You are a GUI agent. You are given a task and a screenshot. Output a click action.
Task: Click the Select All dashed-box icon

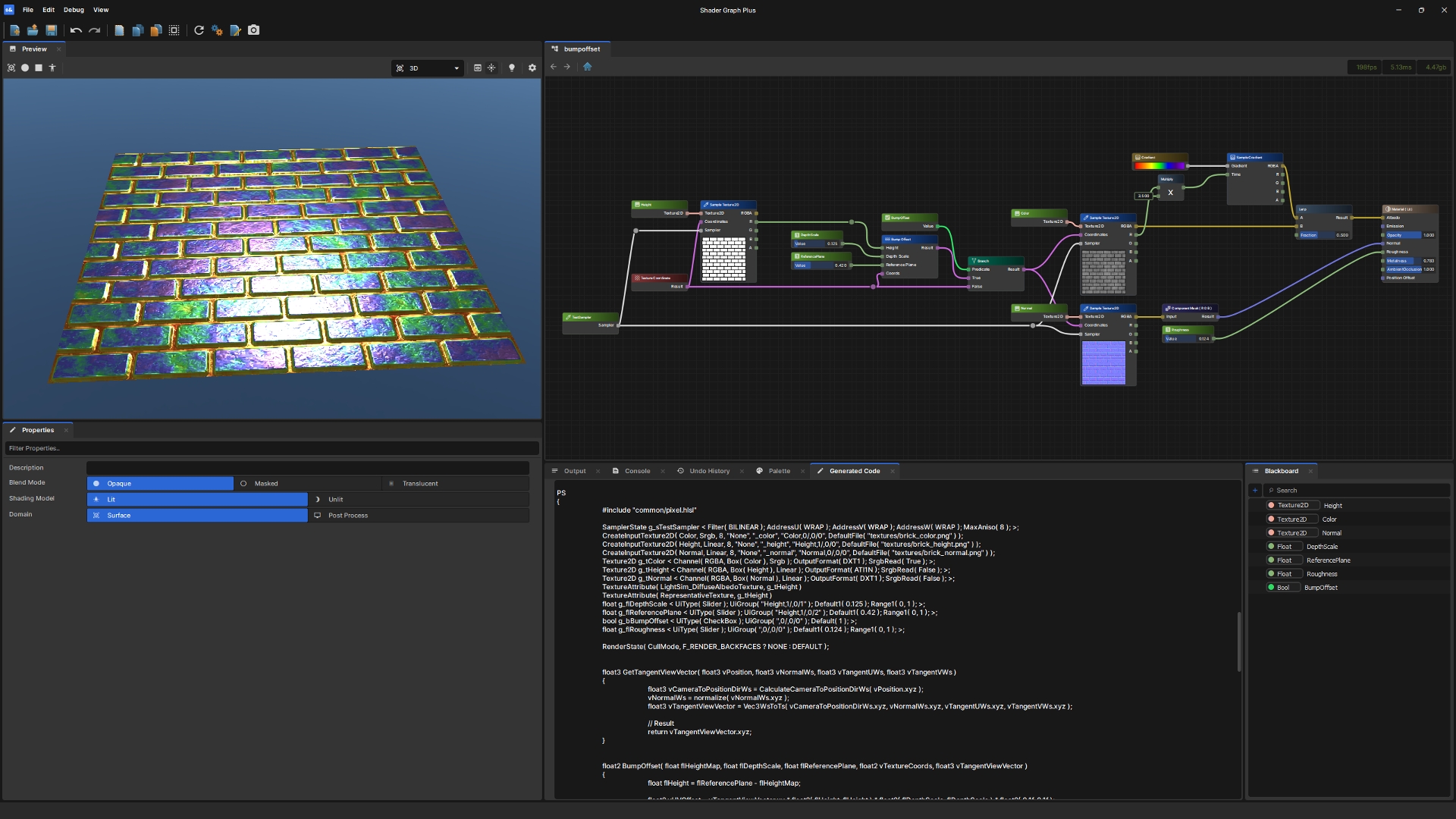(x=174, y=30)
